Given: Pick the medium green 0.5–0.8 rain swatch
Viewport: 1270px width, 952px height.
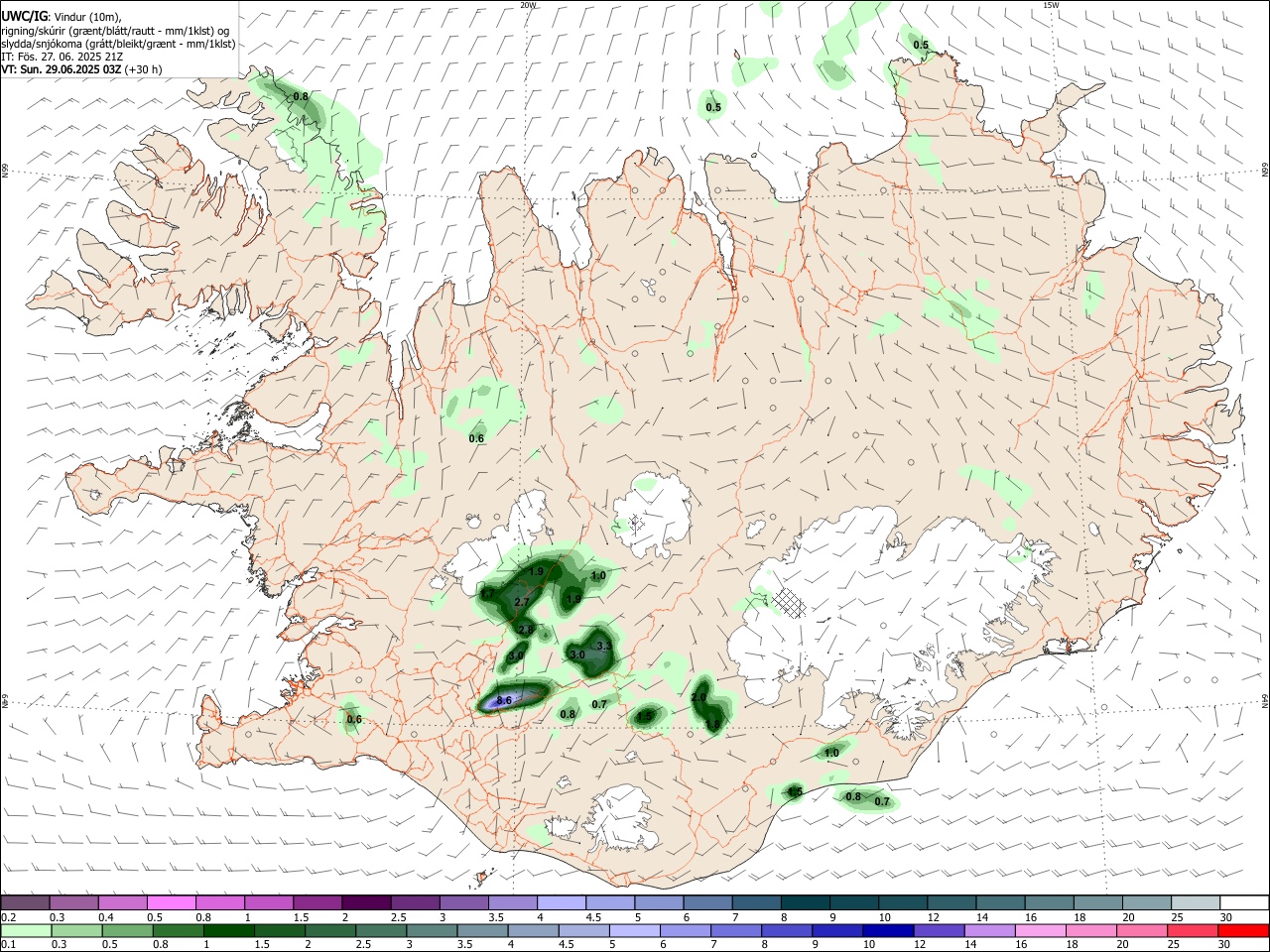Looking at the screenshot, I should pyautogui.click(x=127, y=930).
